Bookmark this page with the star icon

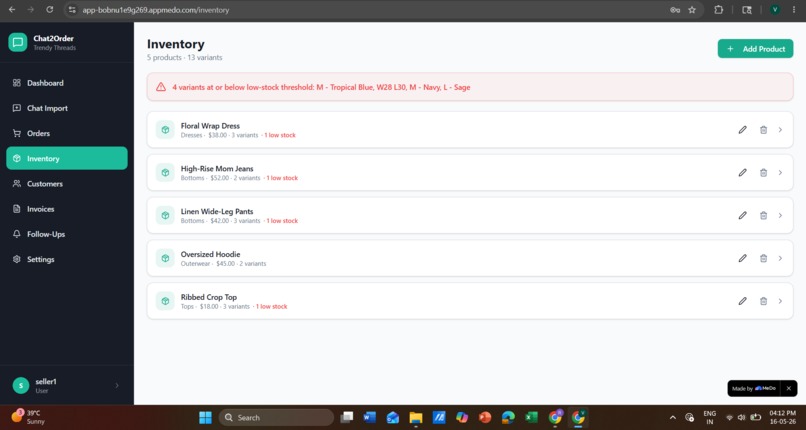[x=692, y=10]
